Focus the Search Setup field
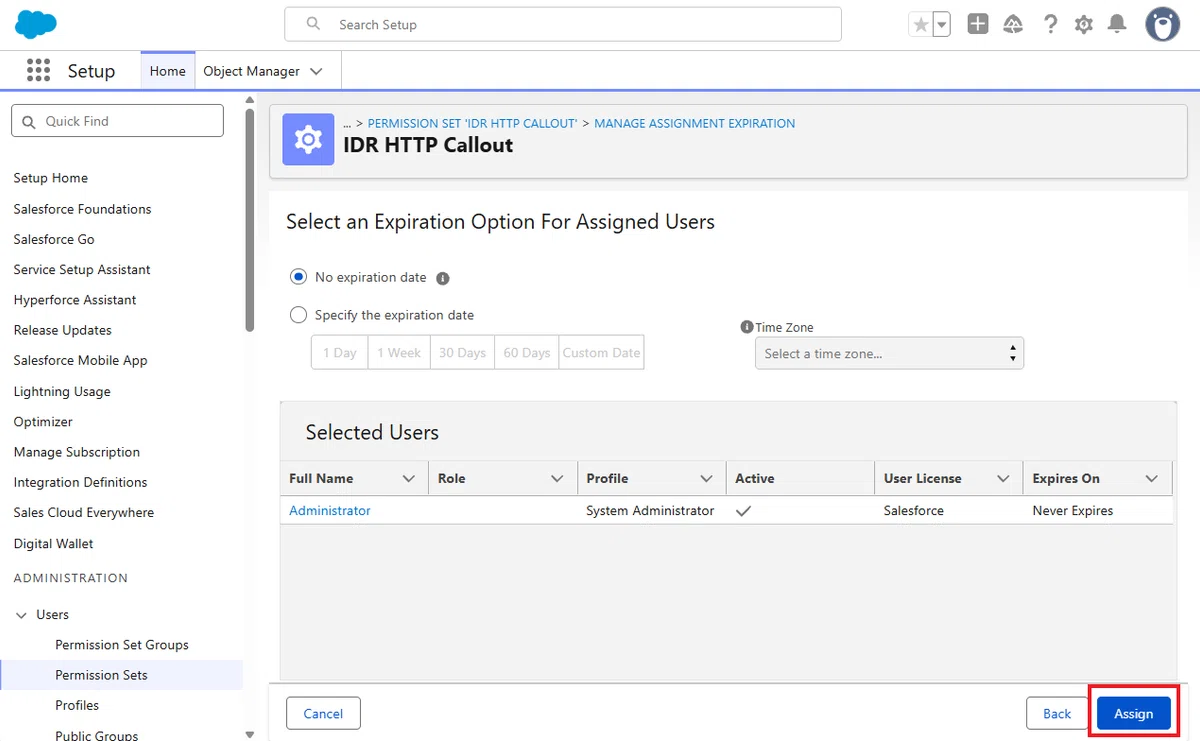This screenshot has height=741, width=1200. click(x=563, y=24)
